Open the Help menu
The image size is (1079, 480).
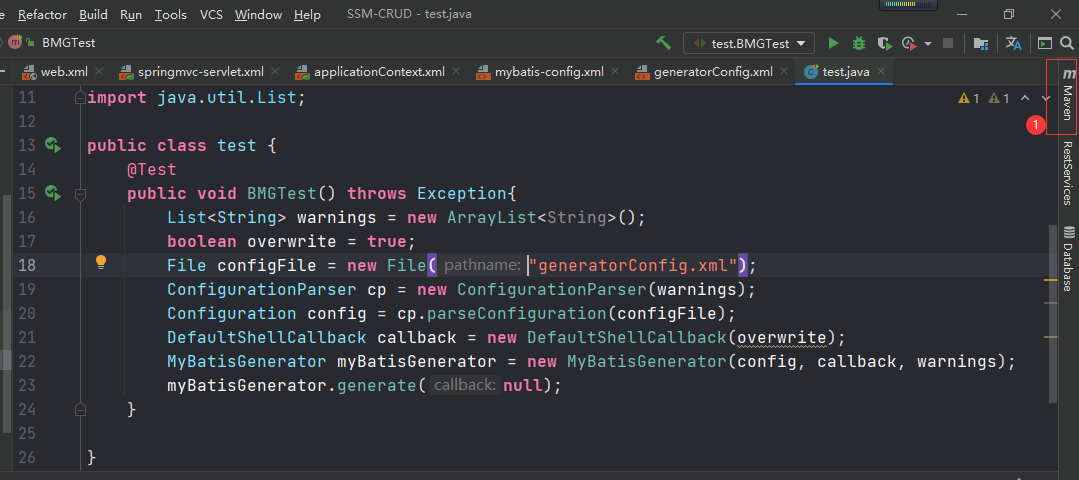pyautogui.click(x=307, y=14)
